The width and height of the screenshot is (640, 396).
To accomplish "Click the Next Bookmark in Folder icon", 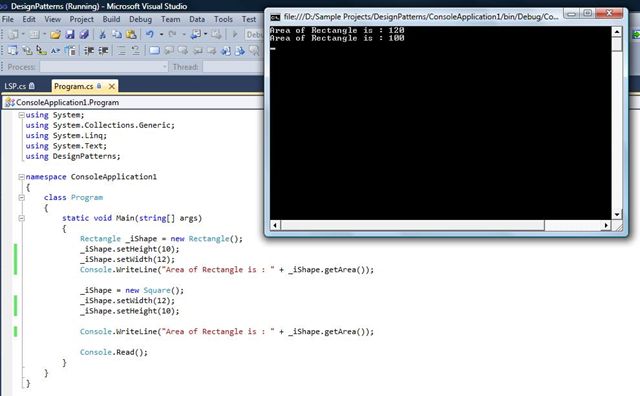I will pos(211,50).
